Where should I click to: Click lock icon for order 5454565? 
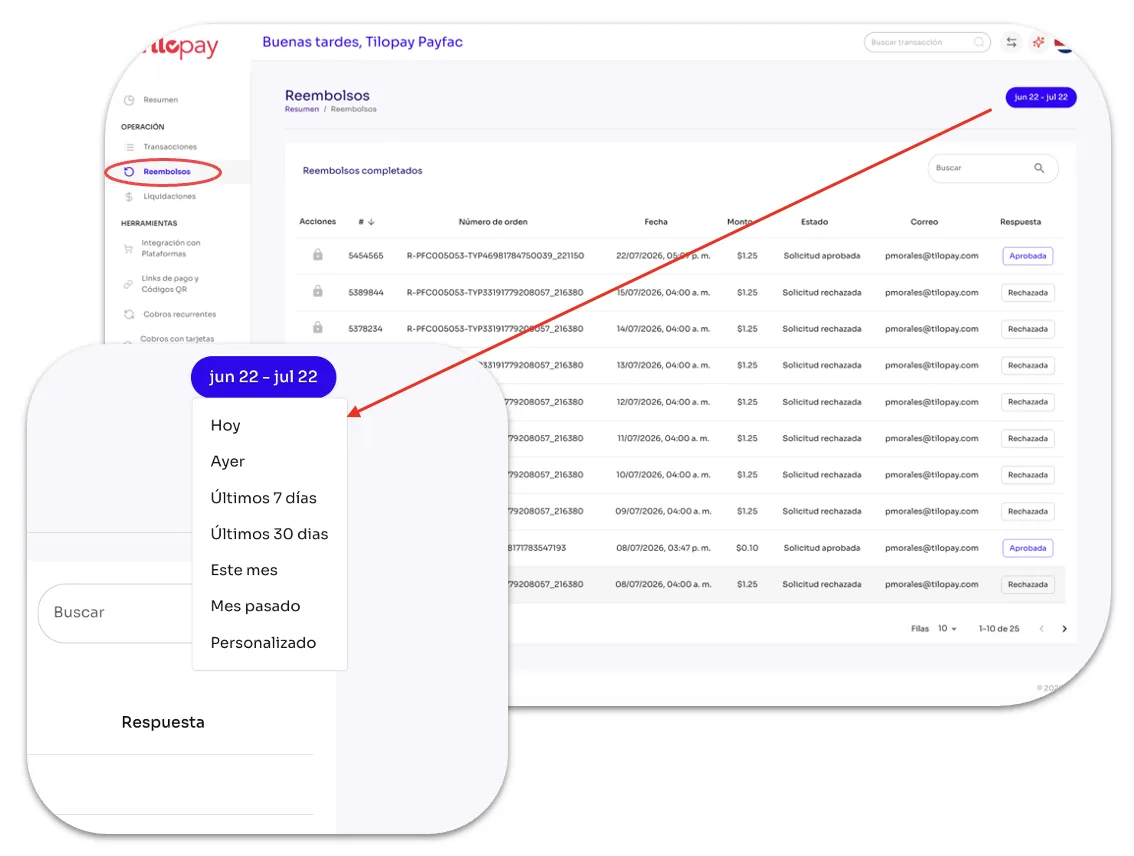tap(317, 254)
